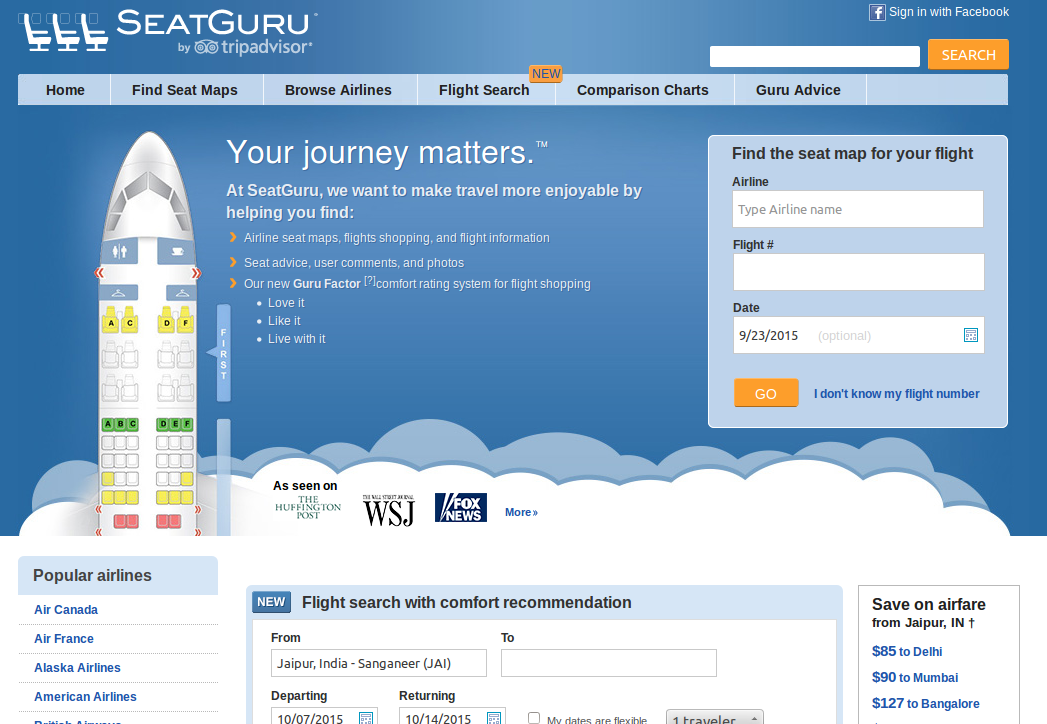Open the Alaska Airlines link
This screenshot has height=724, width=1047.
77,667
